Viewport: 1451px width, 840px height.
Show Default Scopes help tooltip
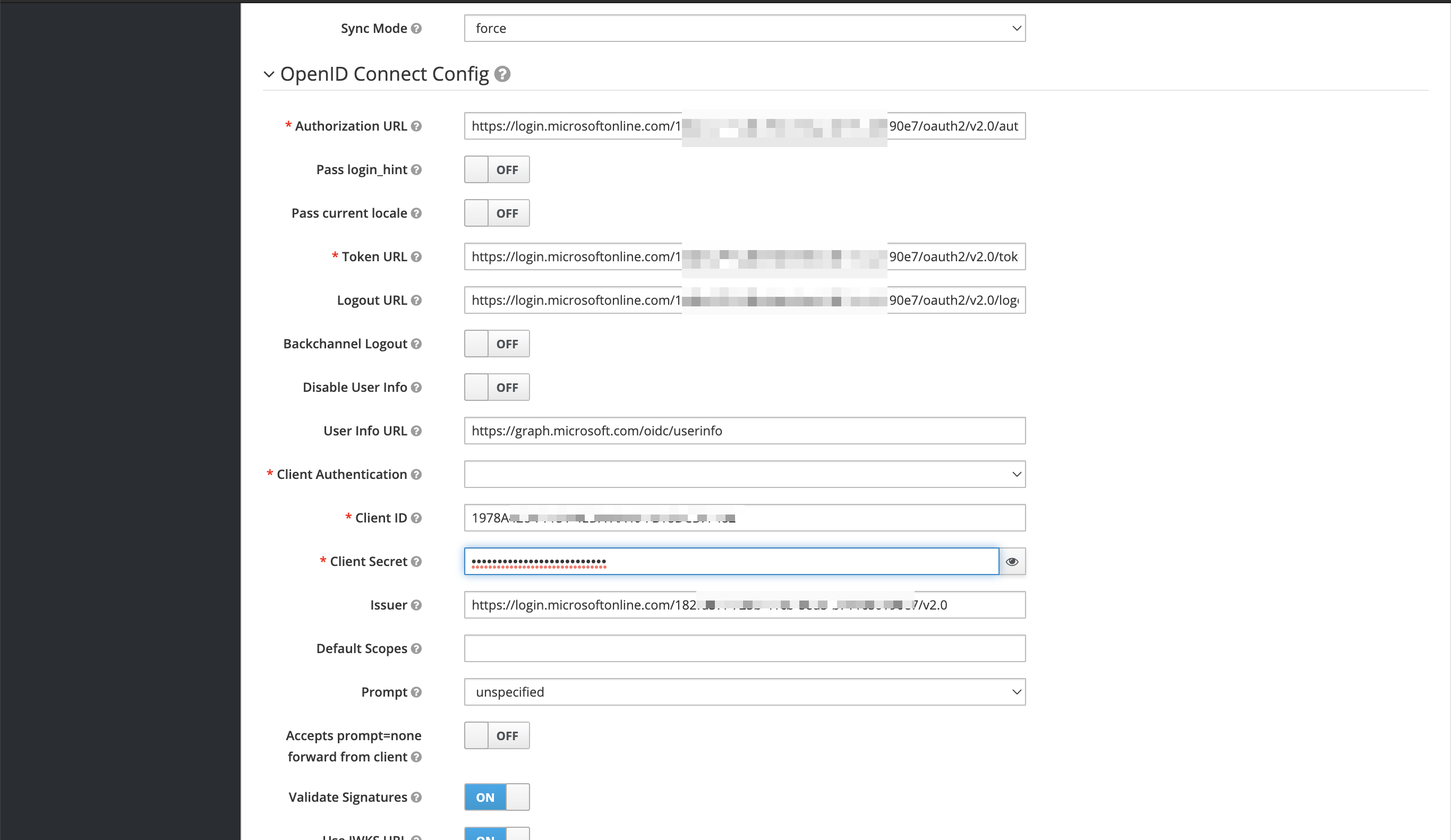tap(416, 649)
